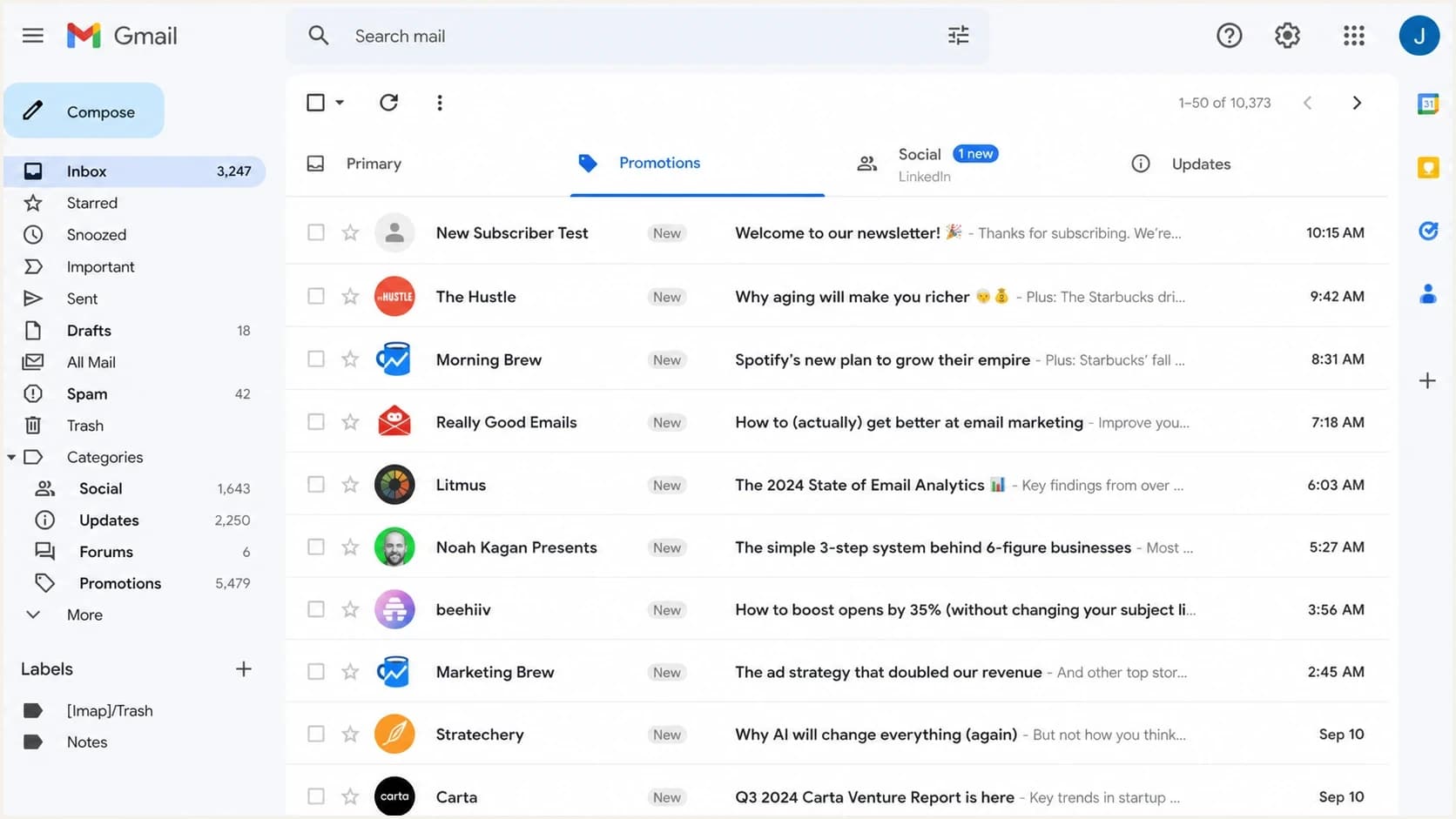The width and height of the screenshot is (1456, 819).
Task: Select the Marketing Brew email checkbox
Action: click(316, 672)
